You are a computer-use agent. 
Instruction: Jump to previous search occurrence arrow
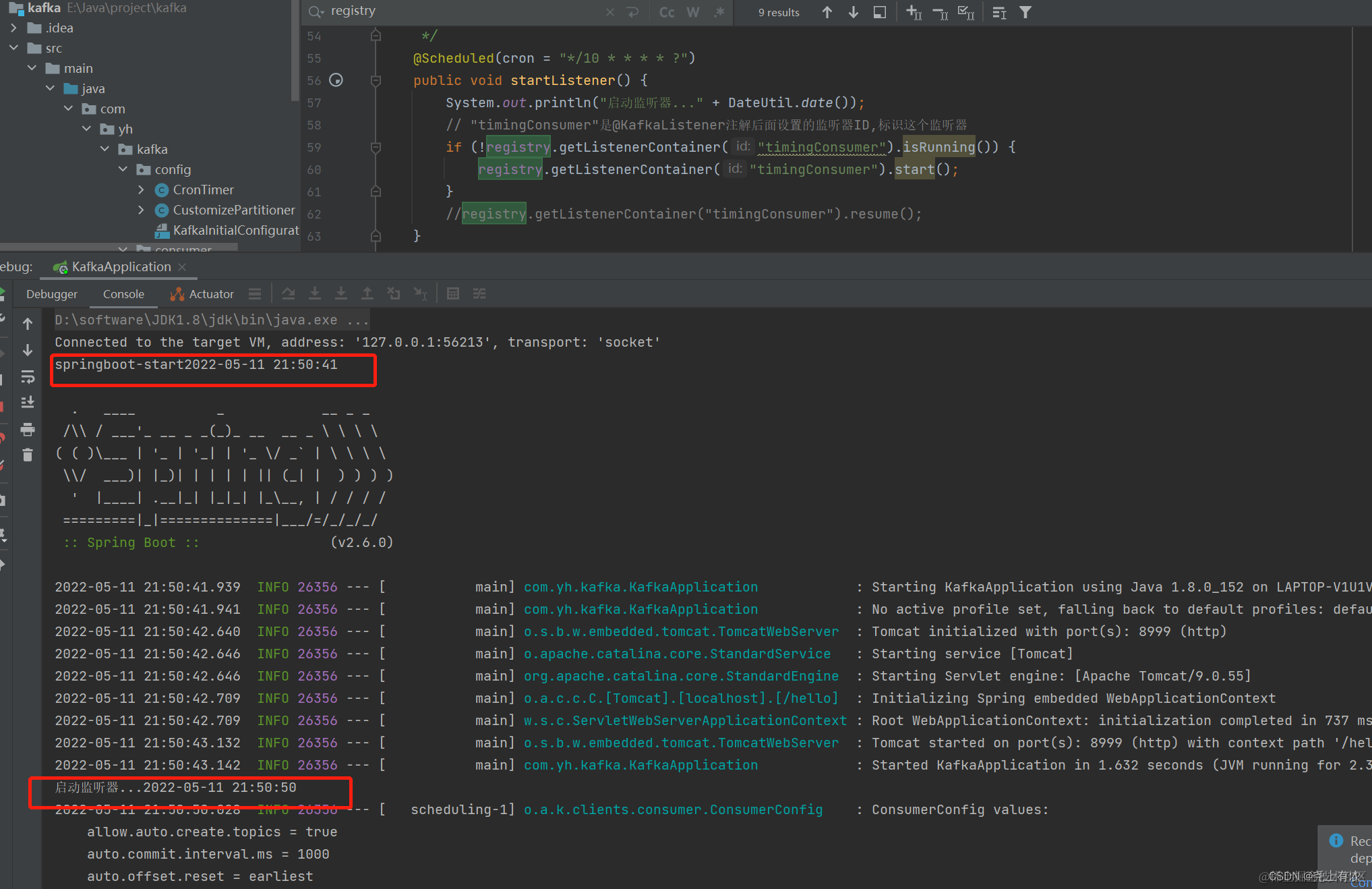point(827,12)
